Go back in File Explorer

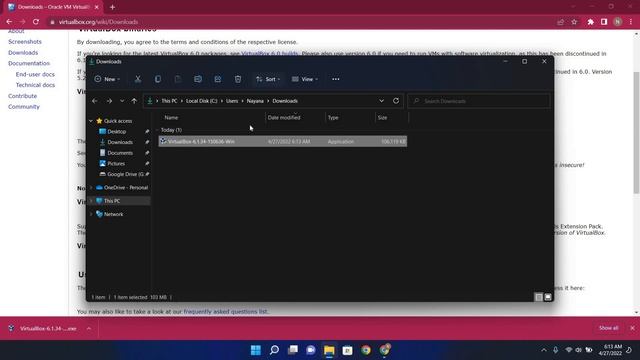click(95, 101)
